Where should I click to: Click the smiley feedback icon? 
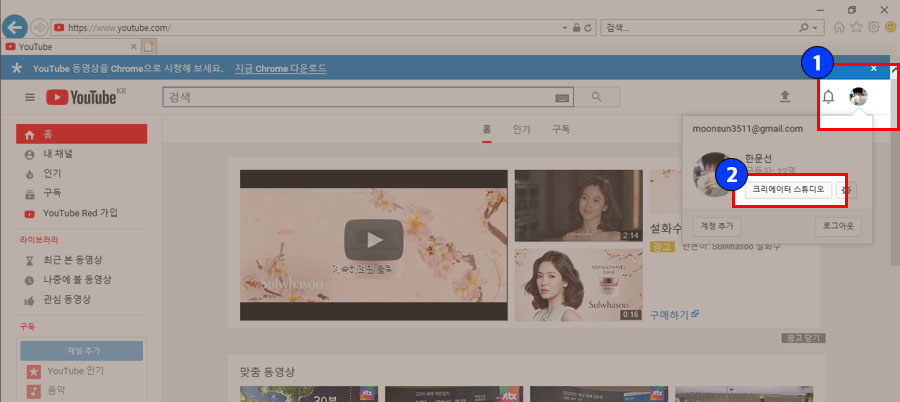coord(891,28)
